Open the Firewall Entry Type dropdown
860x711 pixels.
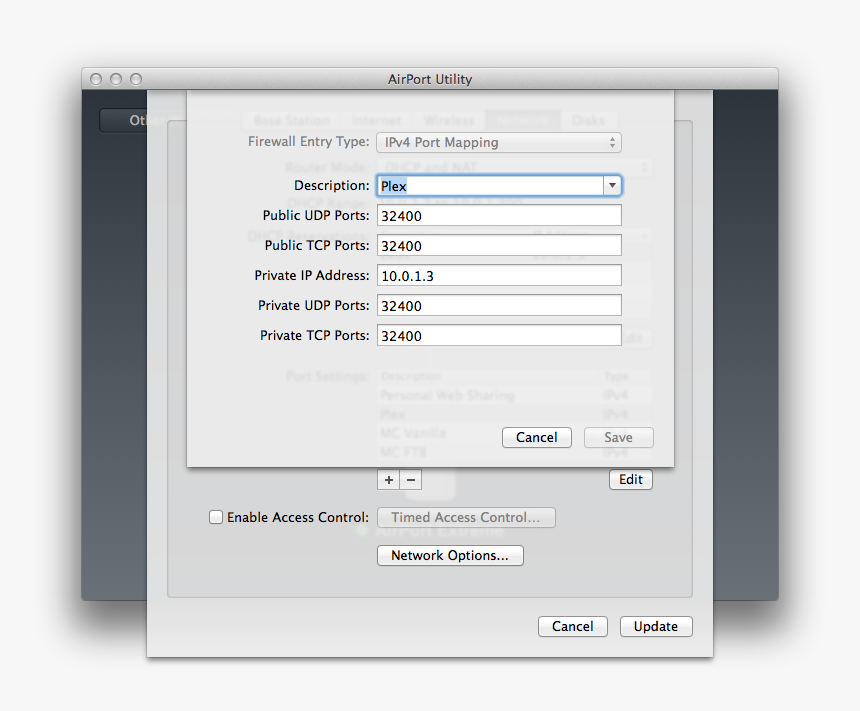tap(499, 143)
